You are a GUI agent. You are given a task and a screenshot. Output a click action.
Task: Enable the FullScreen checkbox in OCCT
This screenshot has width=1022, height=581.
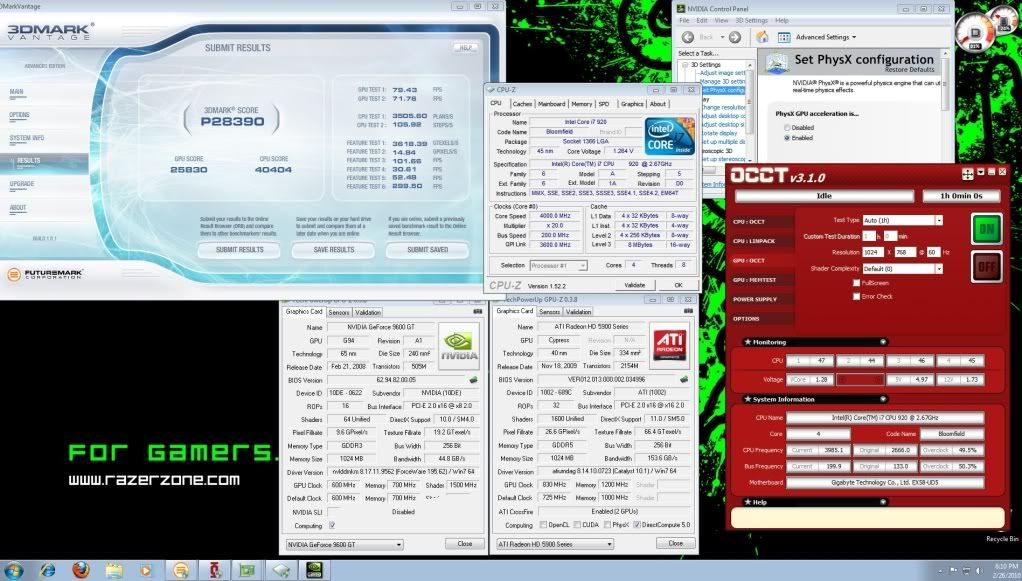(856, 283)
